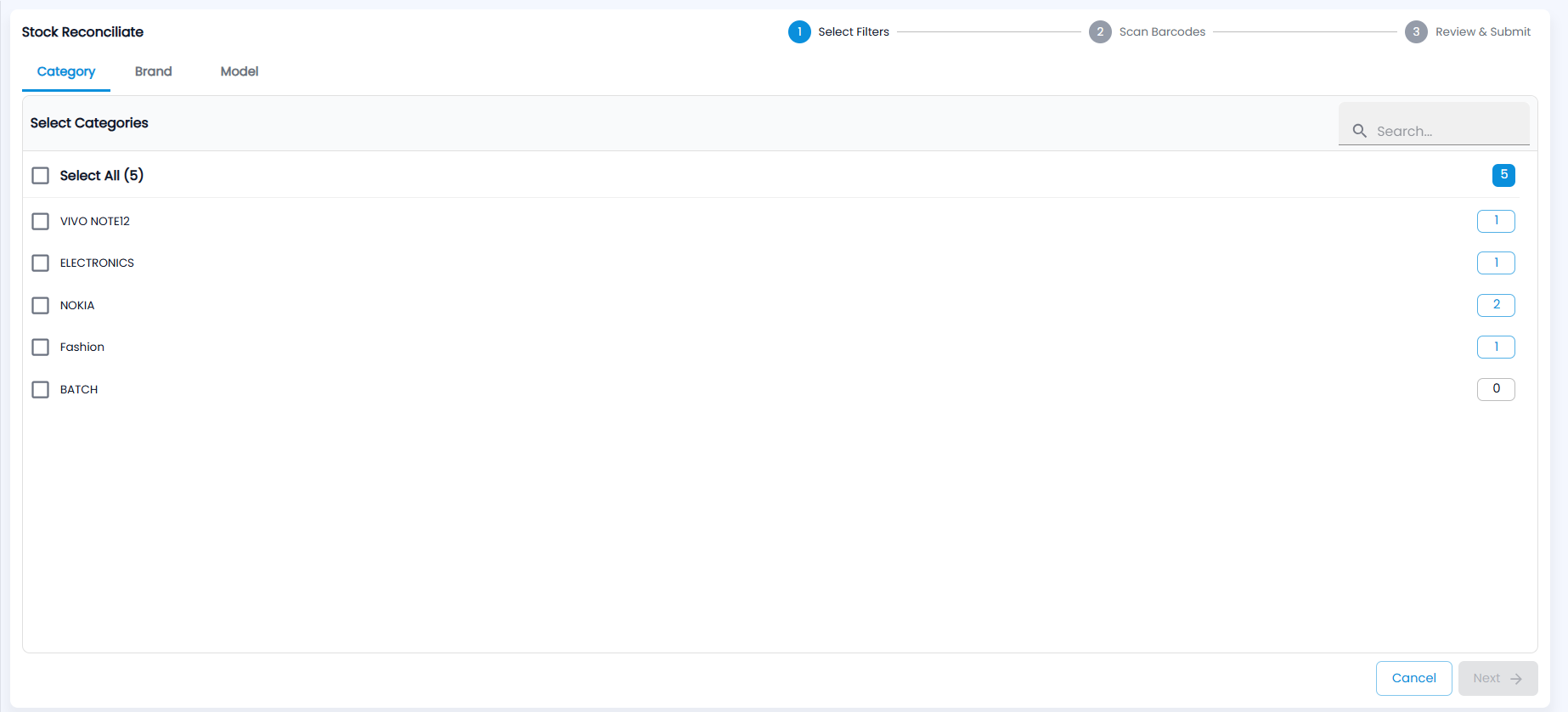This screenshot has height=712, width=1568.
Task: Click the count badge for ELECTRONICS
Action: (x=1496, y=263)
